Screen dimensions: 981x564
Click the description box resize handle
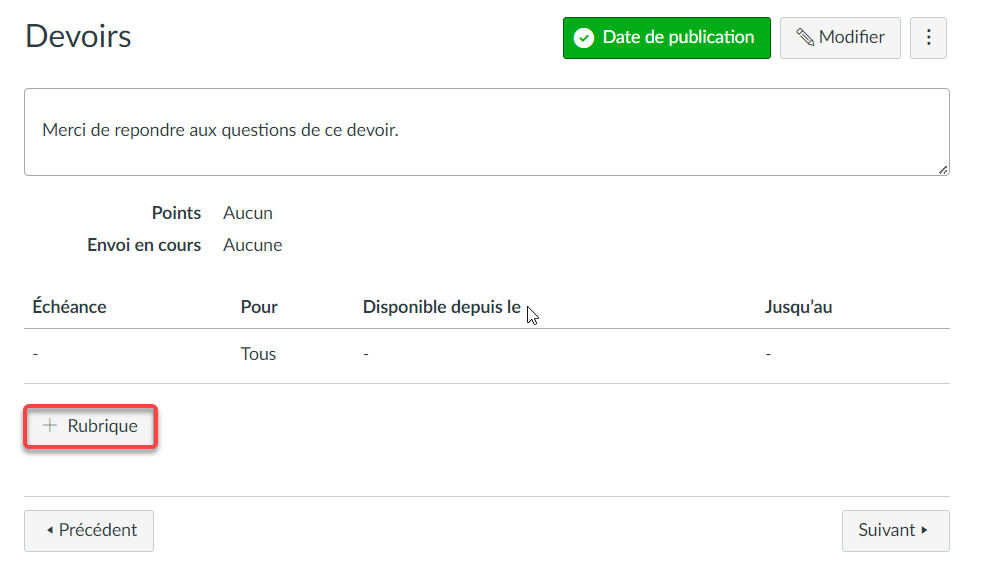click(x=943, y=170)
